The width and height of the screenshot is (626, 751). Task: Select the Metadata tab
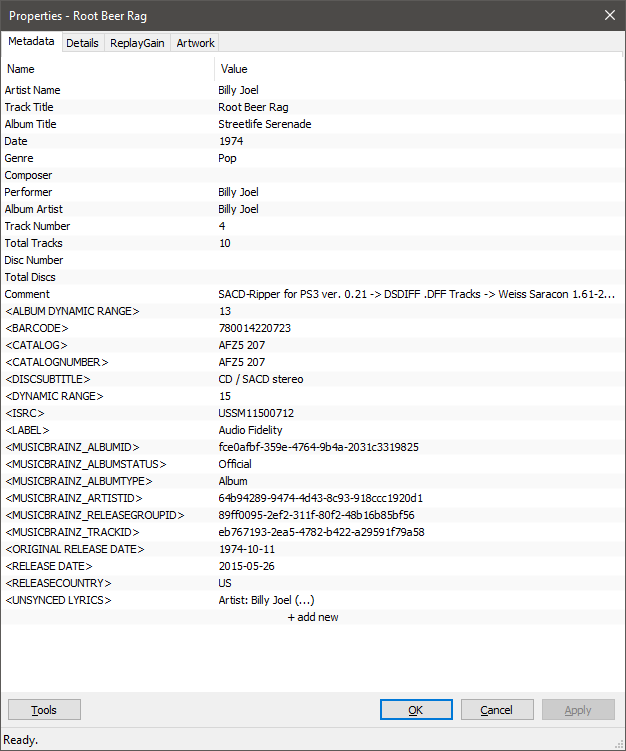click(x=31, y=42)
